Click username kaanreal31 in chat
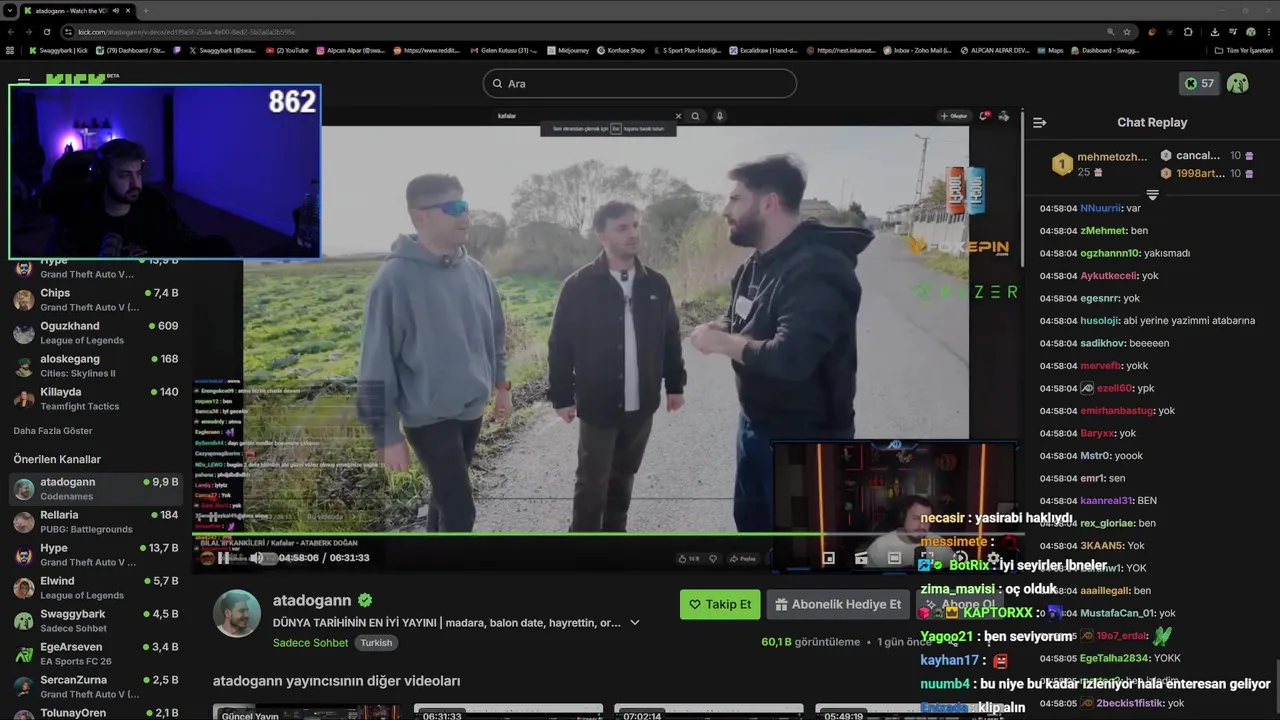 (1106, 501)
